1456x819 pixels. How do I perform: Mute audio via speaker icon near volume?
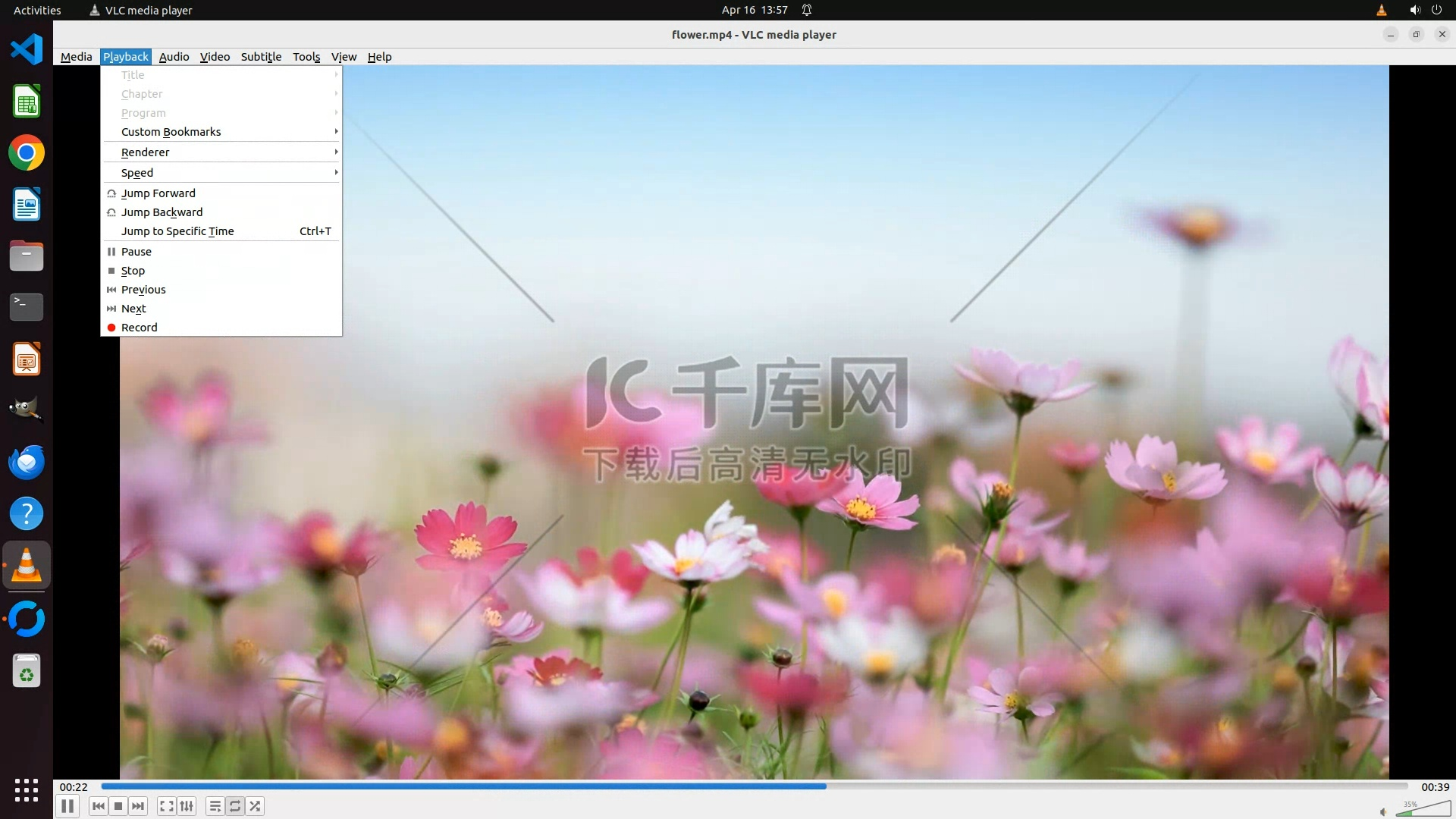(1383, 811)
